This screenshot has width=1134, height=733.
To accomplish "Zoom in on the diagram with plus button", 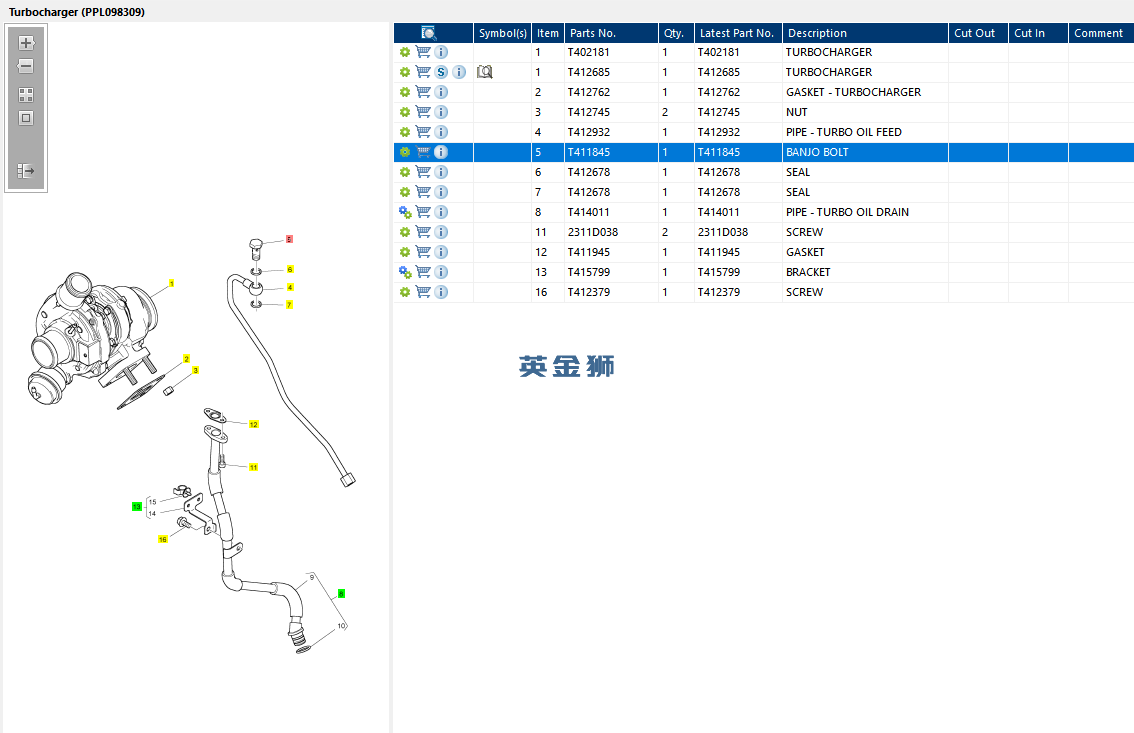I will tap(26, 43).
